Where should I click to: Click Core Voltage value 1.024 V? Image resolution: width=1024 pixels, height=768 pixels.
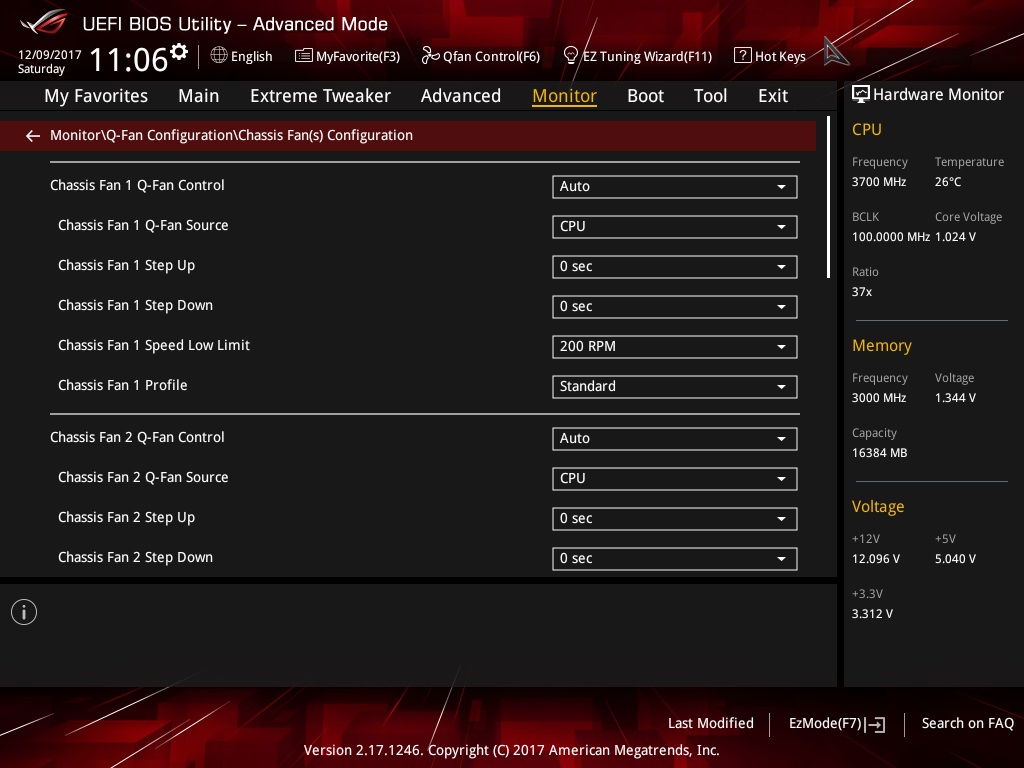pos(955,236)
